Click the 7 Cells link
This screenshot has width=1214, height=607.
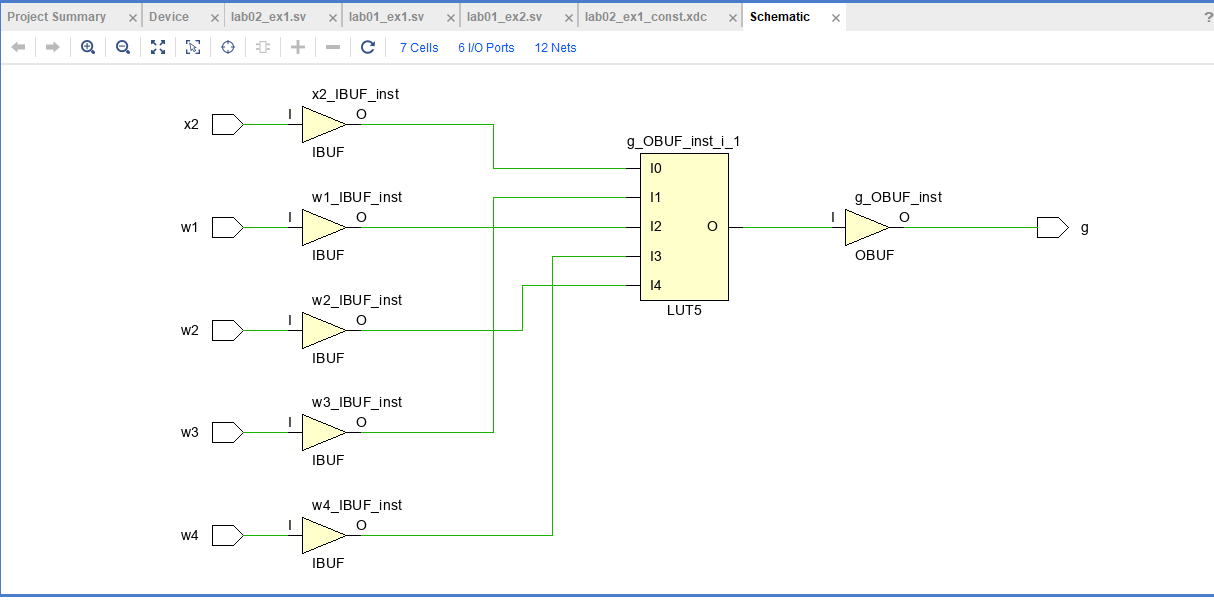(418, 47)
